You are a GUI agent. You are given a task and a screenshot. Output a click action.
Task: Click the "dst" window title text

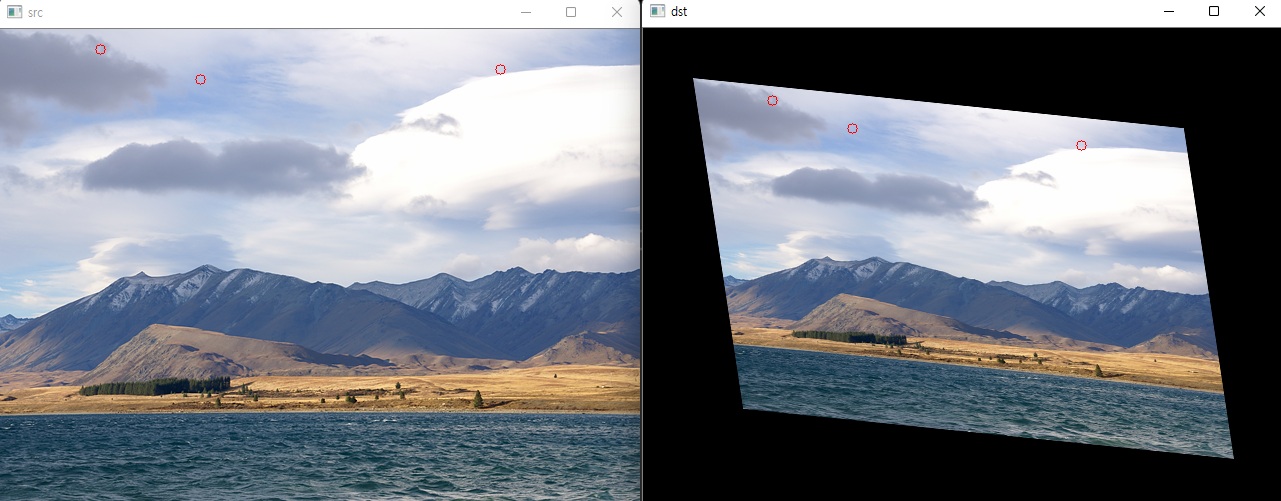tap(679, 12)
